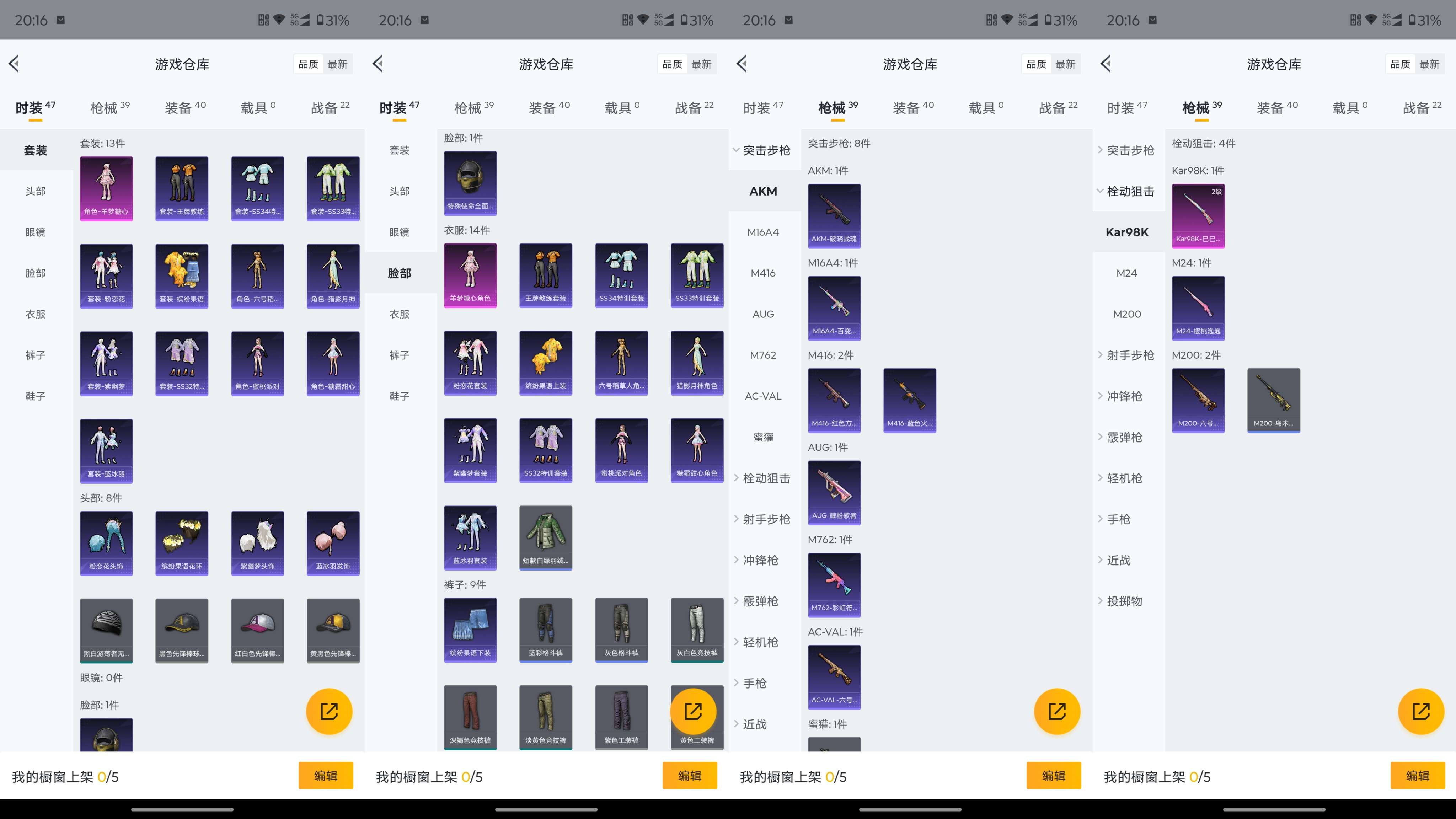Tap the 编辑 button in the rightmost screen
Image resolution: width=1456 pixels, height=819 pixels.
point(1418,776)
